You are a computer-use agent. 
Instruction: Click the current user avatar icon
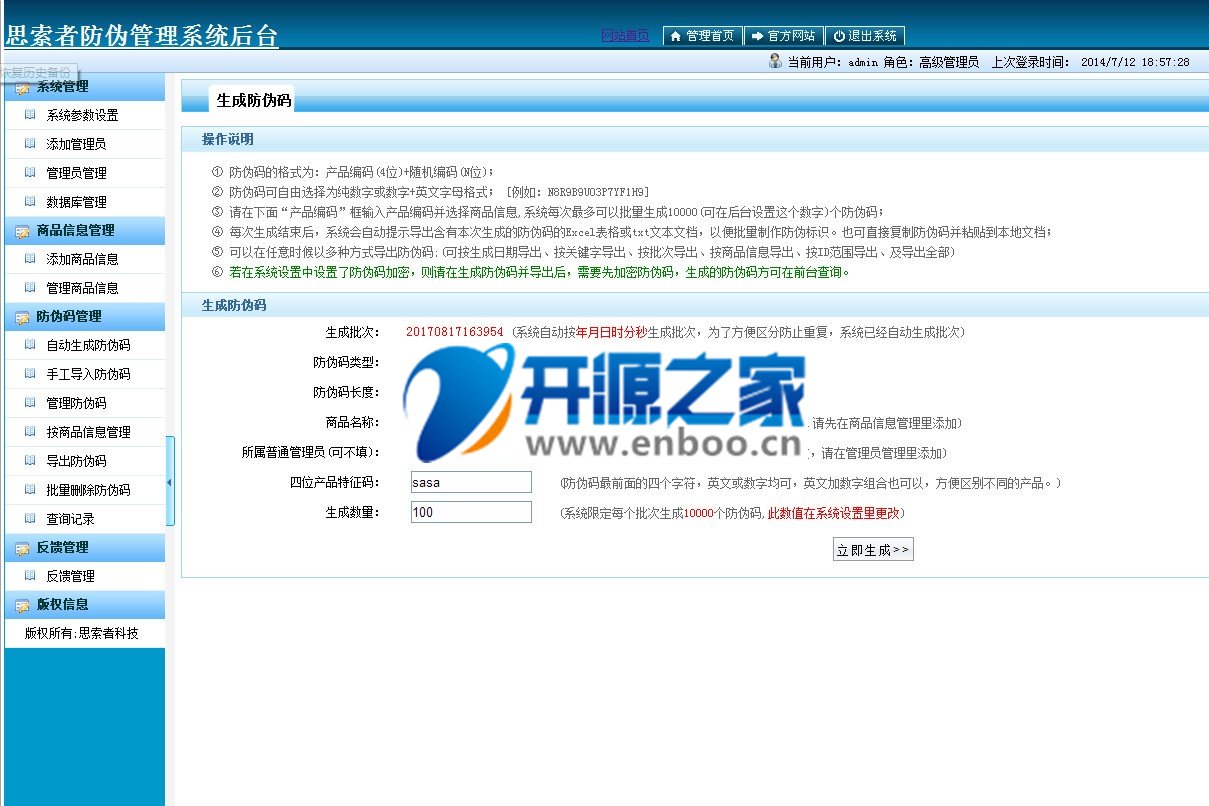click(775, 61)
